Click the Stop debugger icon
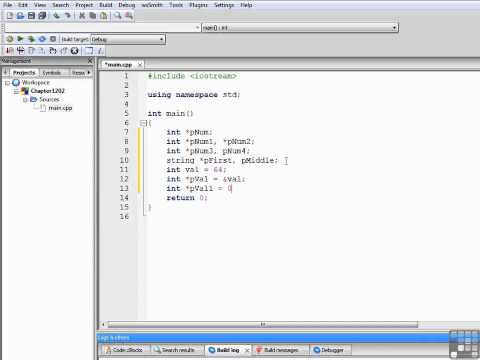This screenshot has height=360, width=480. coord(75,51)
